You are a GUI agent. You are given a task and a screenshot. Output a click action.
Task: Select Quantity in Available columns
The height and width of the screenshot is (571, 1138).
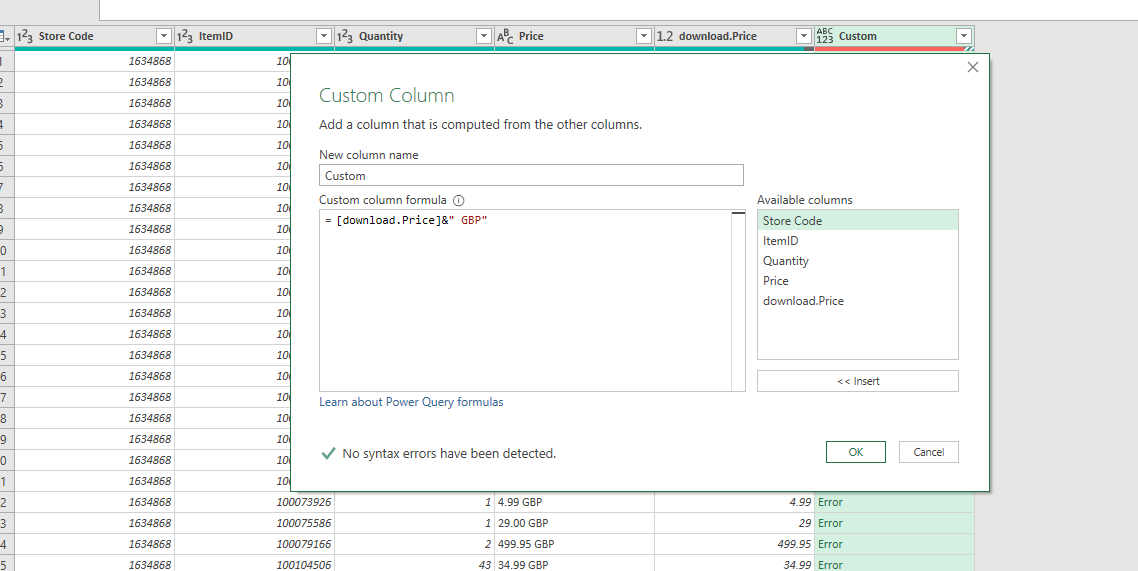[858, 260]
